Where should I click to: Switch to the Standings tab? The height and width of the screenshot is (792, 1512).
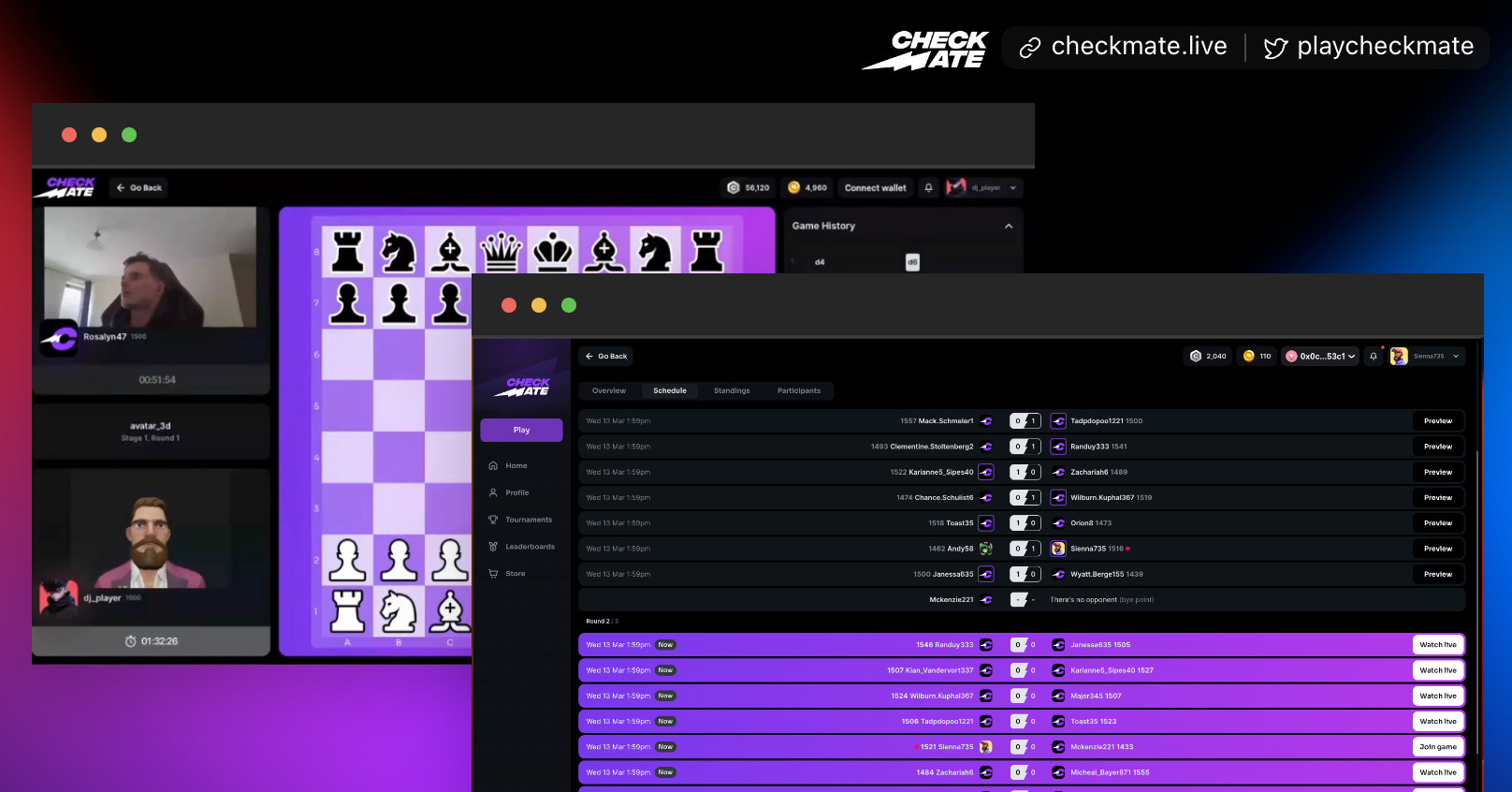(x=732, y=391)
